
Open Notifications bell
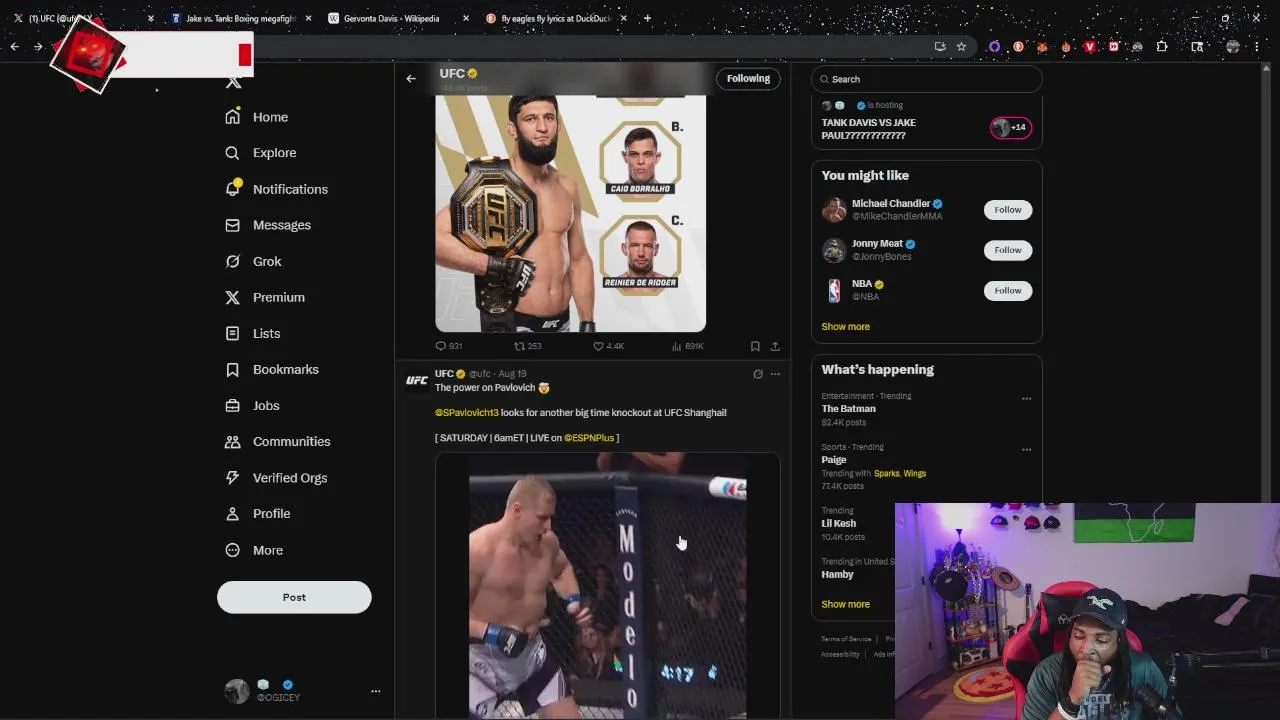(x=233, y=188)
